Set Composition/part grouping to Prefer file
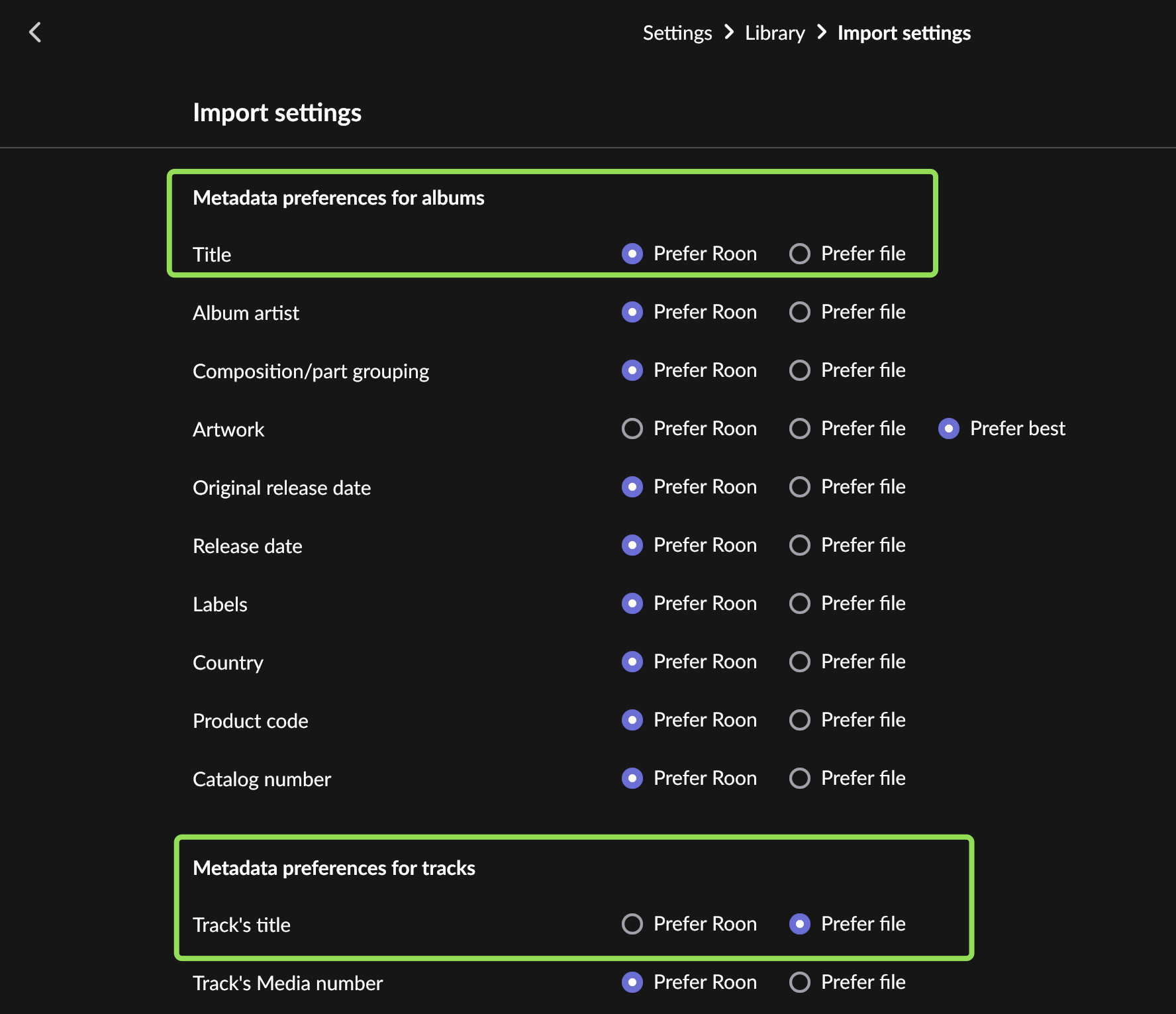The image size is (1176, 1014). 800,370
